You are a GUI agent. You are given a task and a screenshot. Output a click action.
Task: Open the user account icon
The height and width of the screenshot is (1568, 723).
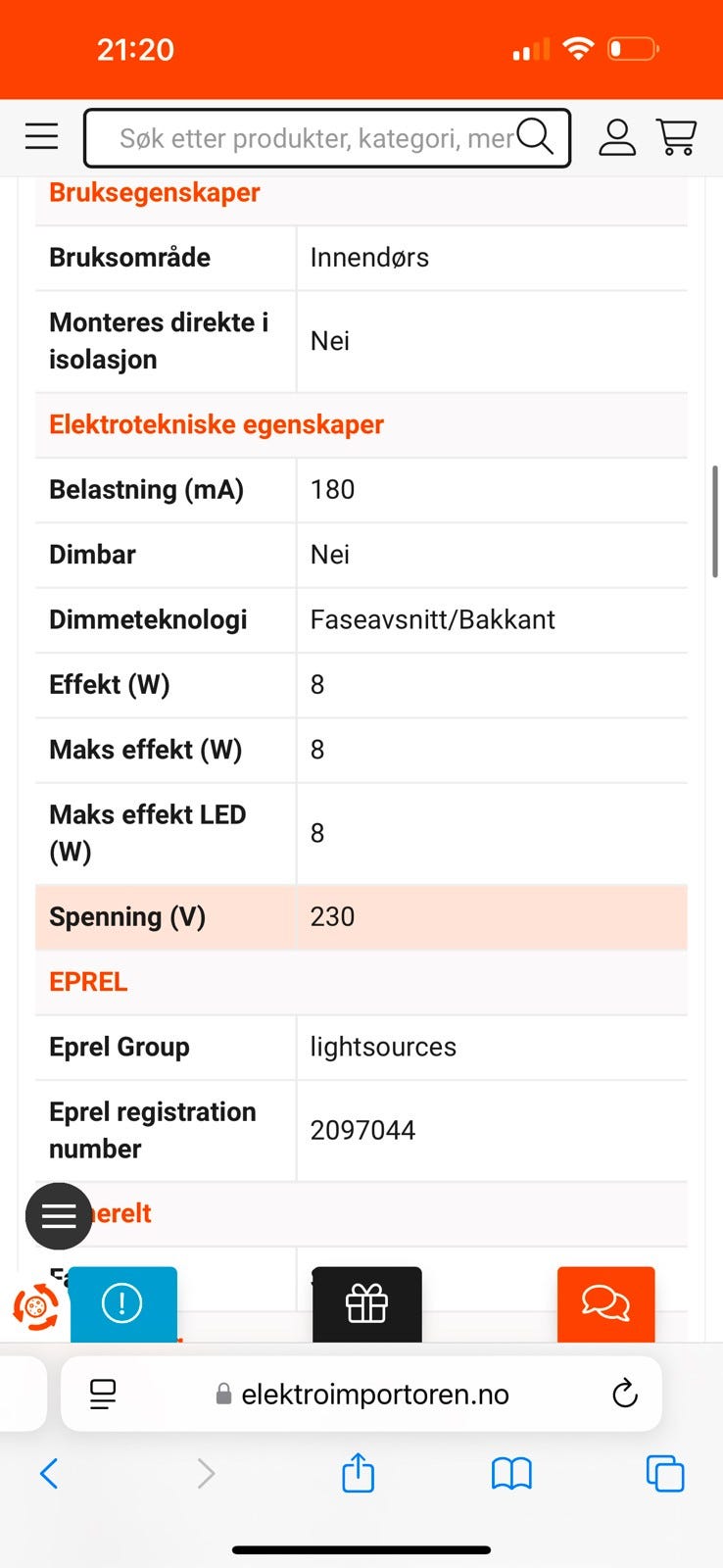point(617,138)
